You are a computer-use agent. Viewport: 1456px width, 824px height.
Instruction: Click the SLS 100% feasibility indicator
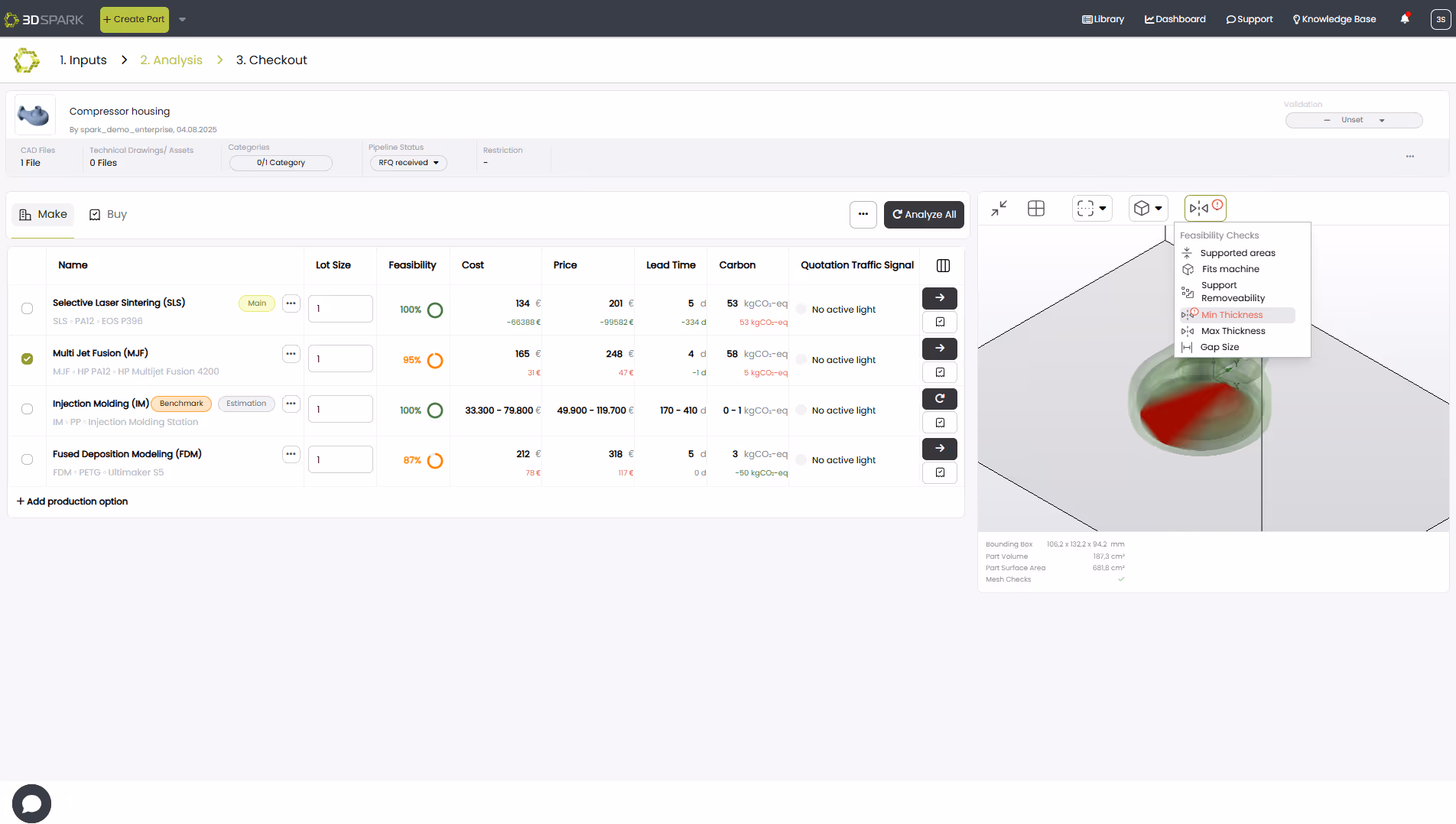pos(421,310)
